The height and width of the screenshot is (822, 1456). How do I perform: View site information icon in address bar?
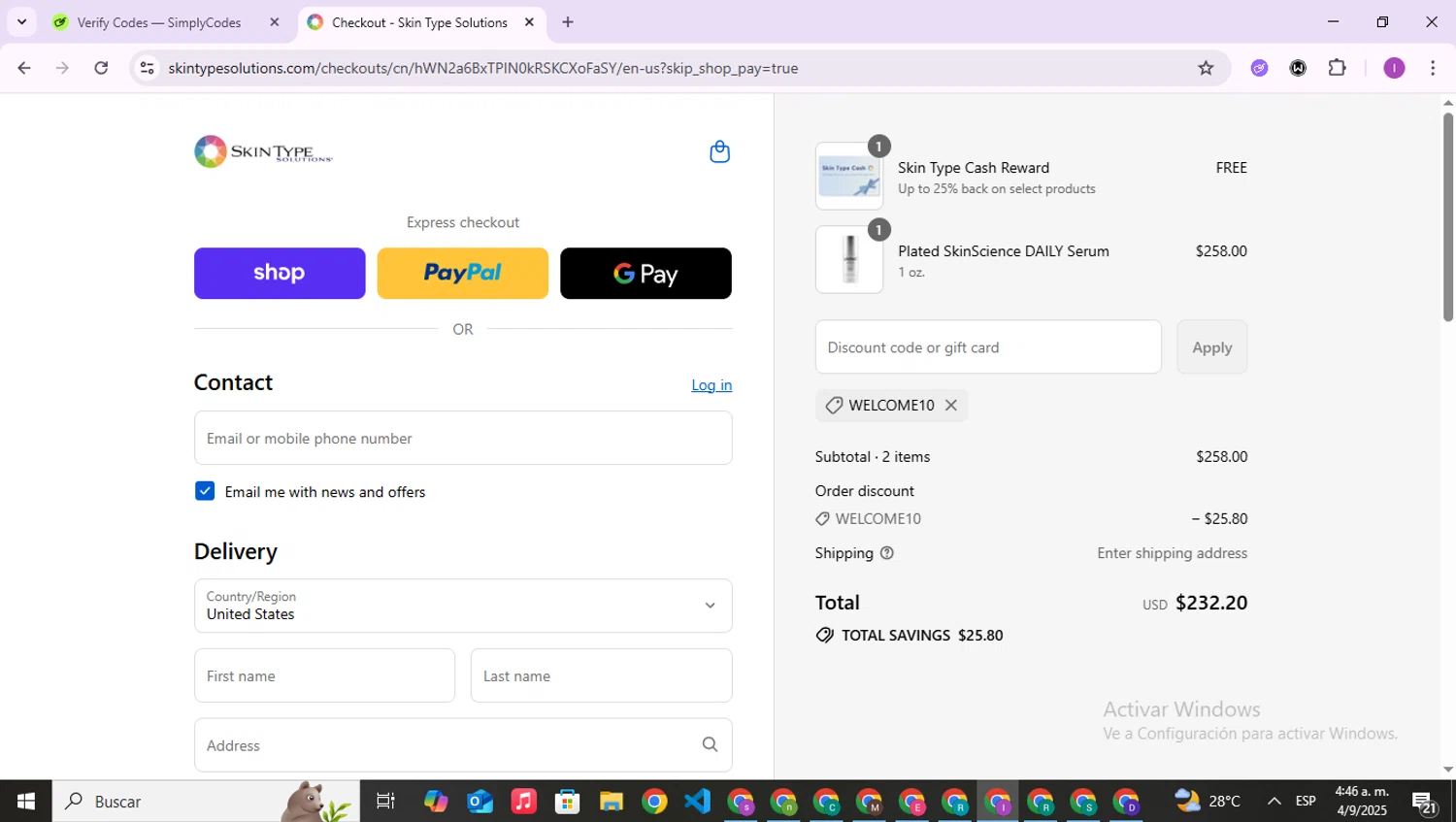click(147, 68)
